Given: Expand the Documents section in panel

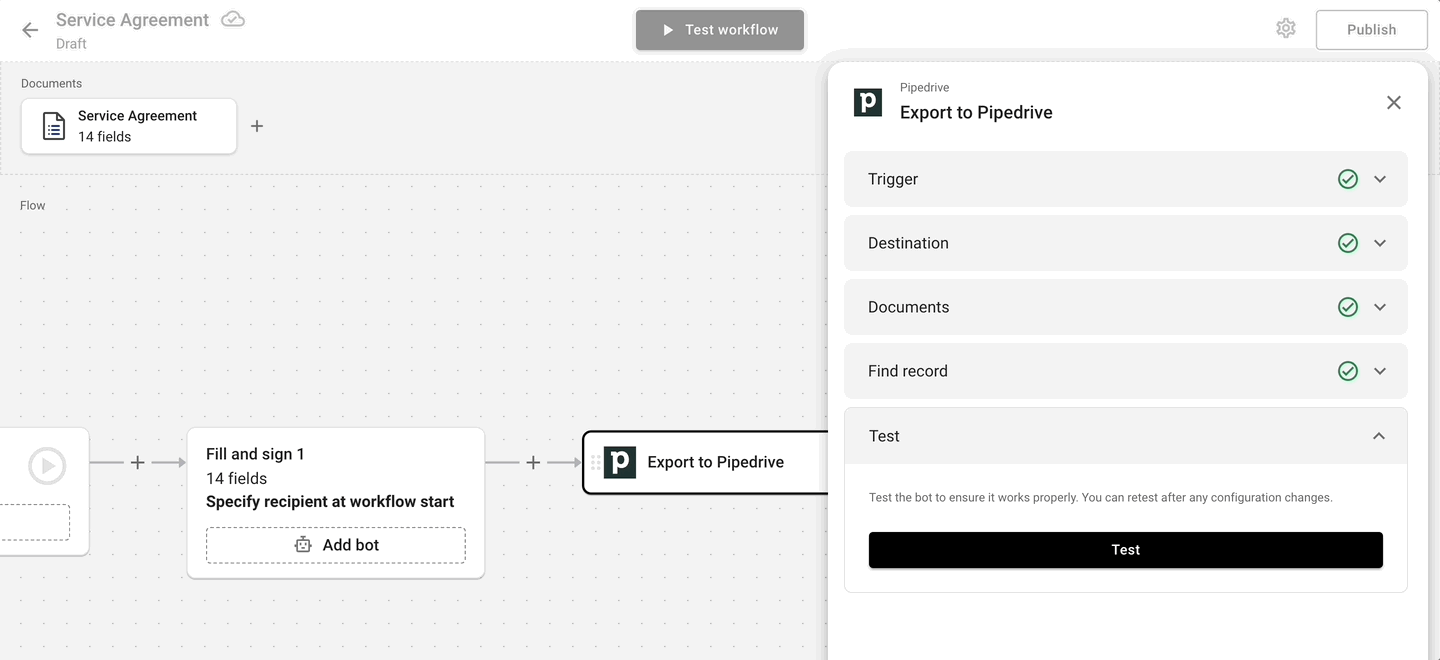Looking at the screenshot, I should (1126, 307).
